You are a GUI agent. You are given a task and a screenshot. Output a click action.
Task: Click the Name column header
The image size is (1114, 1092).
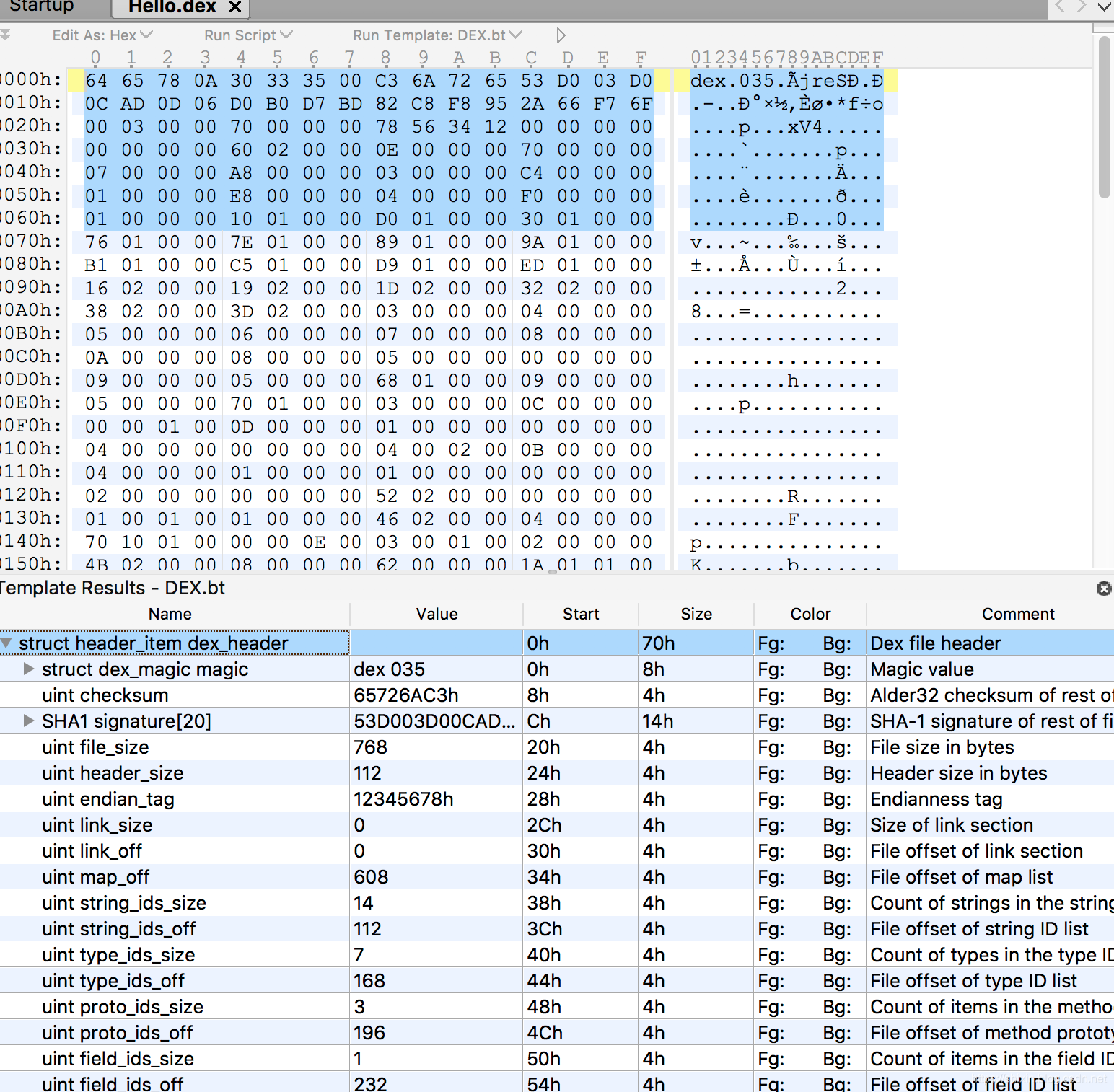pos(170,614)
